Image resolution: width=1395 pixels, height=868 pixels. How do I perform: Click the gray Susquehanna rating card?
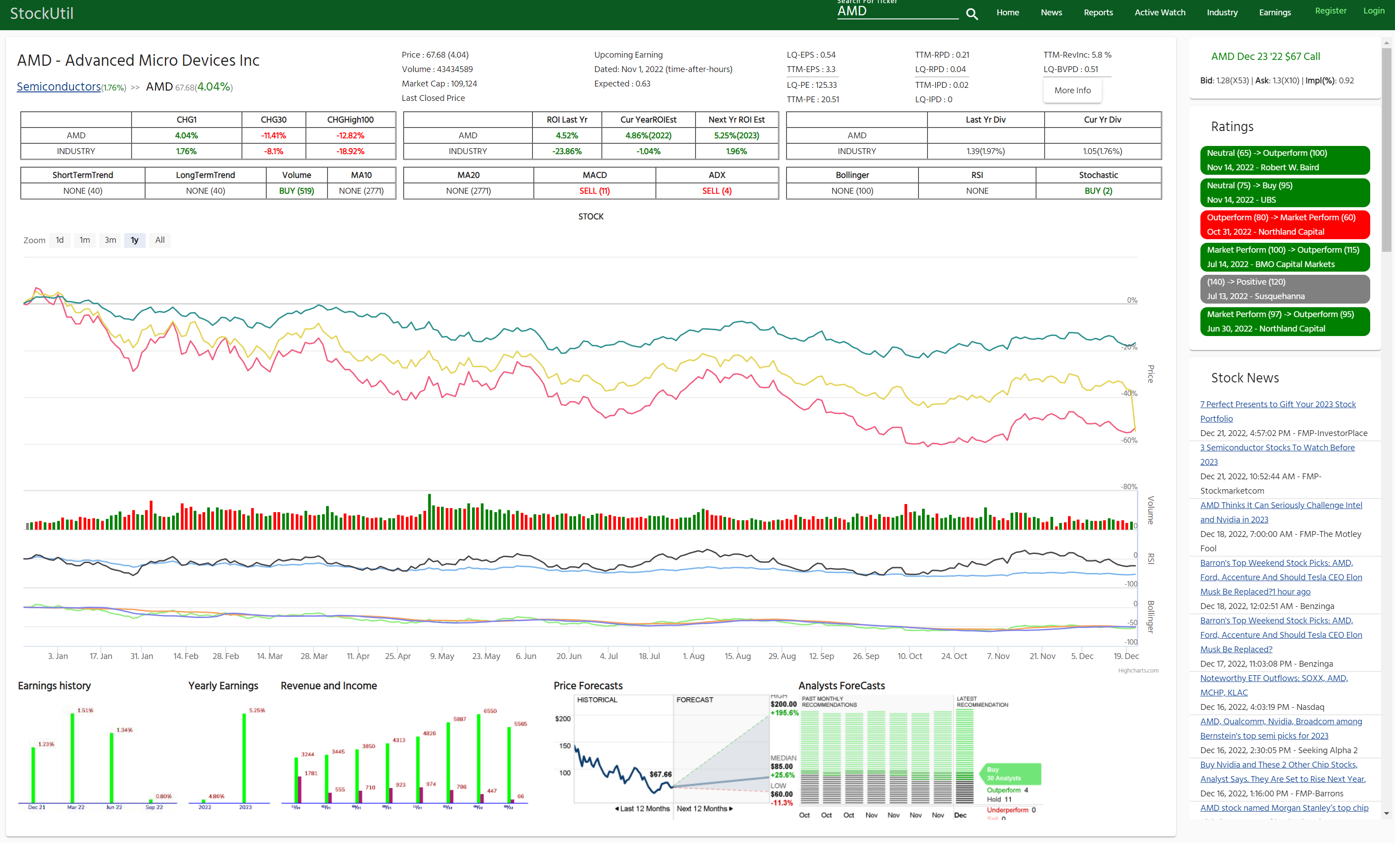(1285, 289)
